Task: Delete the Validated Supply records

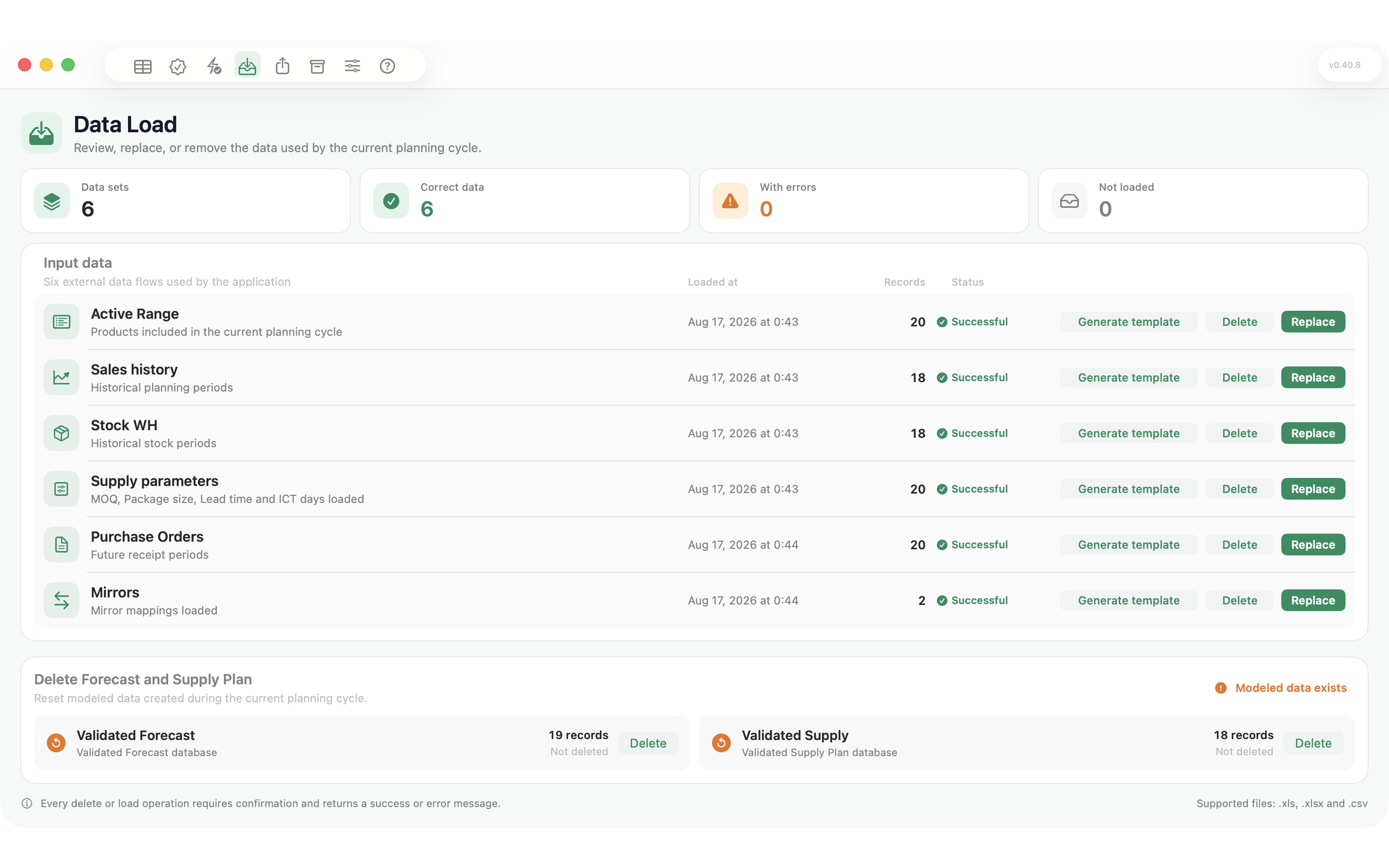Action: [1312, 743]
